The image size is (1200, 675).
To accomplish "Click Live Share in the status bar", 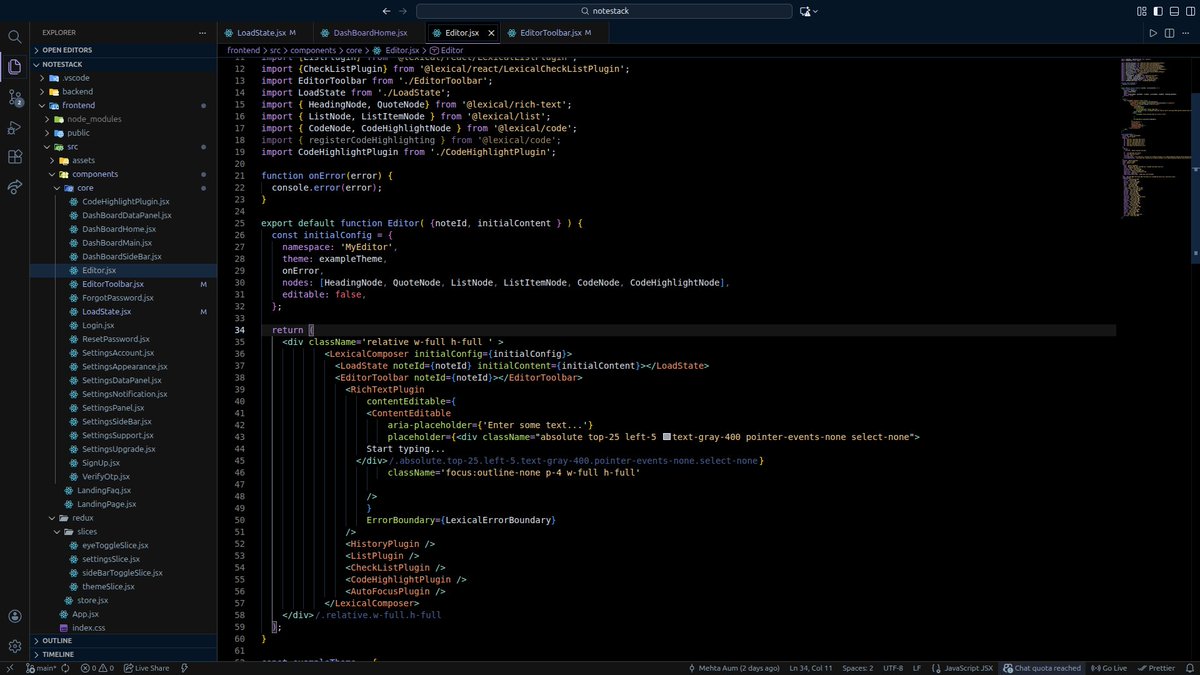I will (x=146, y=668).
